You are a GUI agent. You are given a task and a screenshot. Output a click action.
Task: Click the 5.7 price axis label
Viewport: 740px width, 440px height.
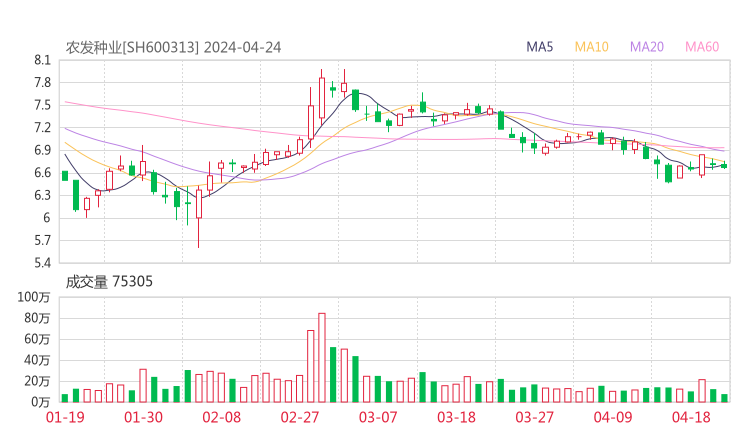point(42,240)
